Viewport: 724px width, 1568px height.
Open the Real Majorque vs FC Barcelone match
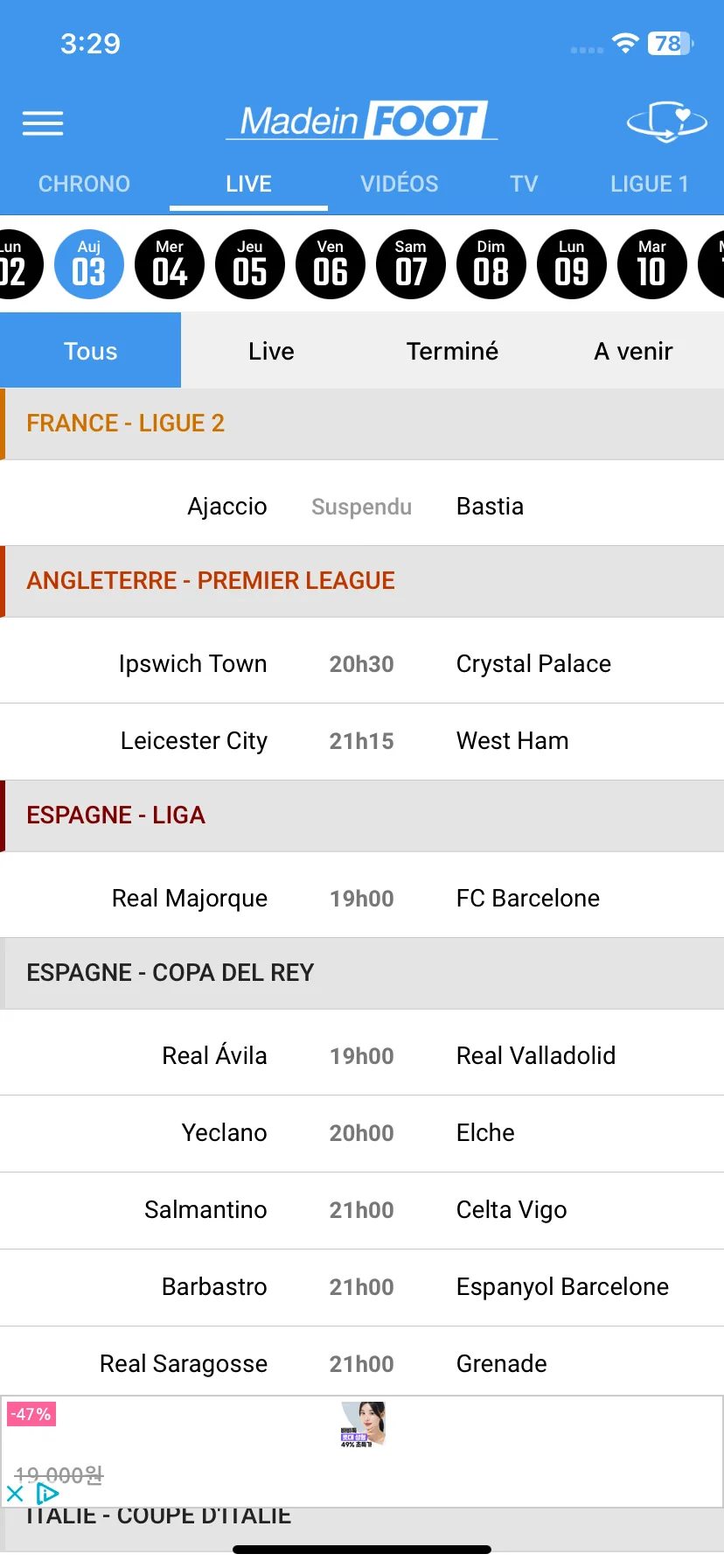tap(362, 899)
